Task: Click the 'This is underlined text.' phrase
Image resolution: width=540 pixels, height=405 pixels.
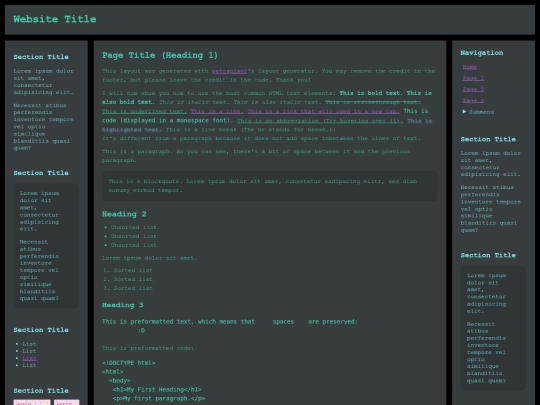Action: coord(144,111)
